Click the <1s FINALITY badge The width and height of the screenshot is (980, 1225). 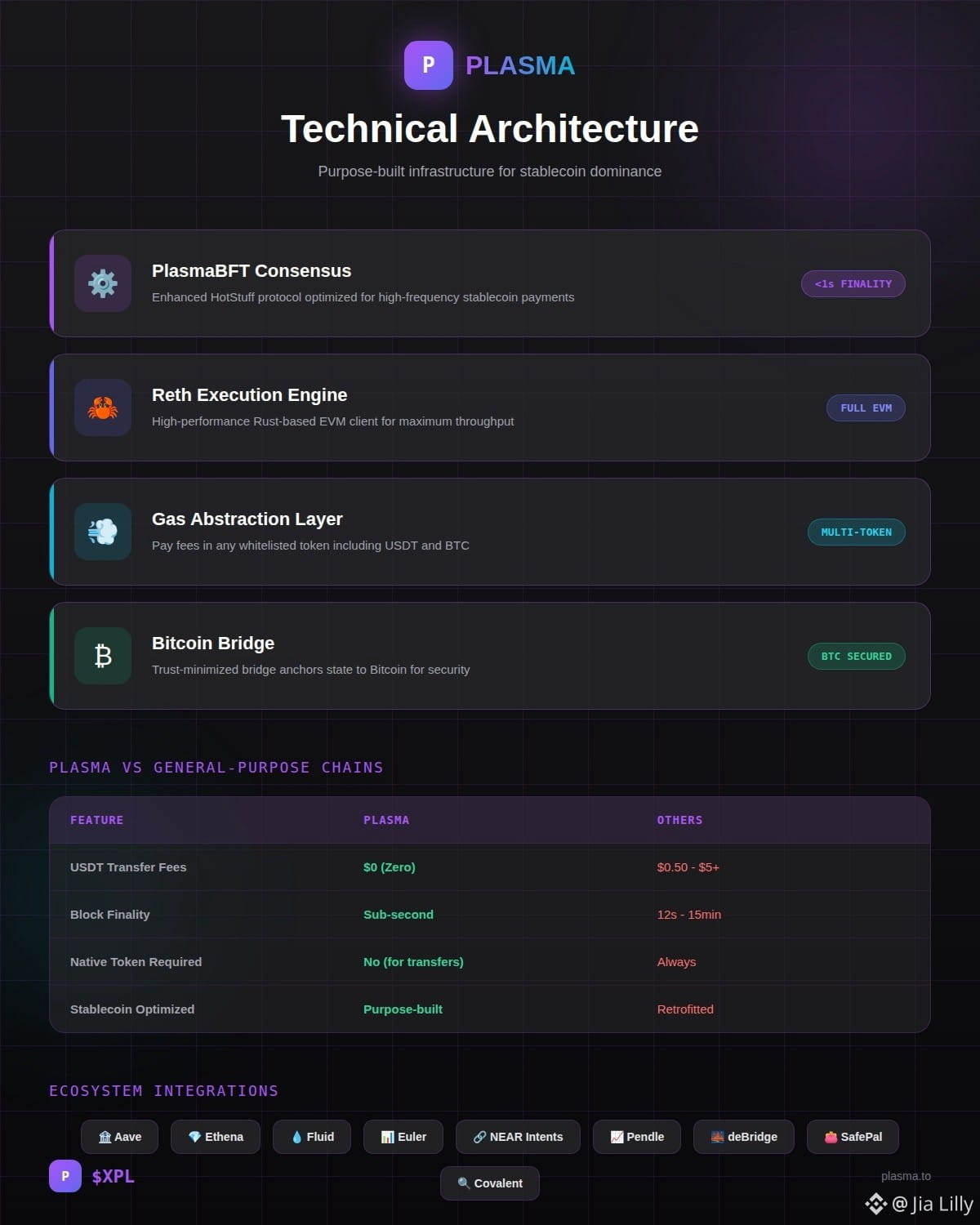[853, 283]
